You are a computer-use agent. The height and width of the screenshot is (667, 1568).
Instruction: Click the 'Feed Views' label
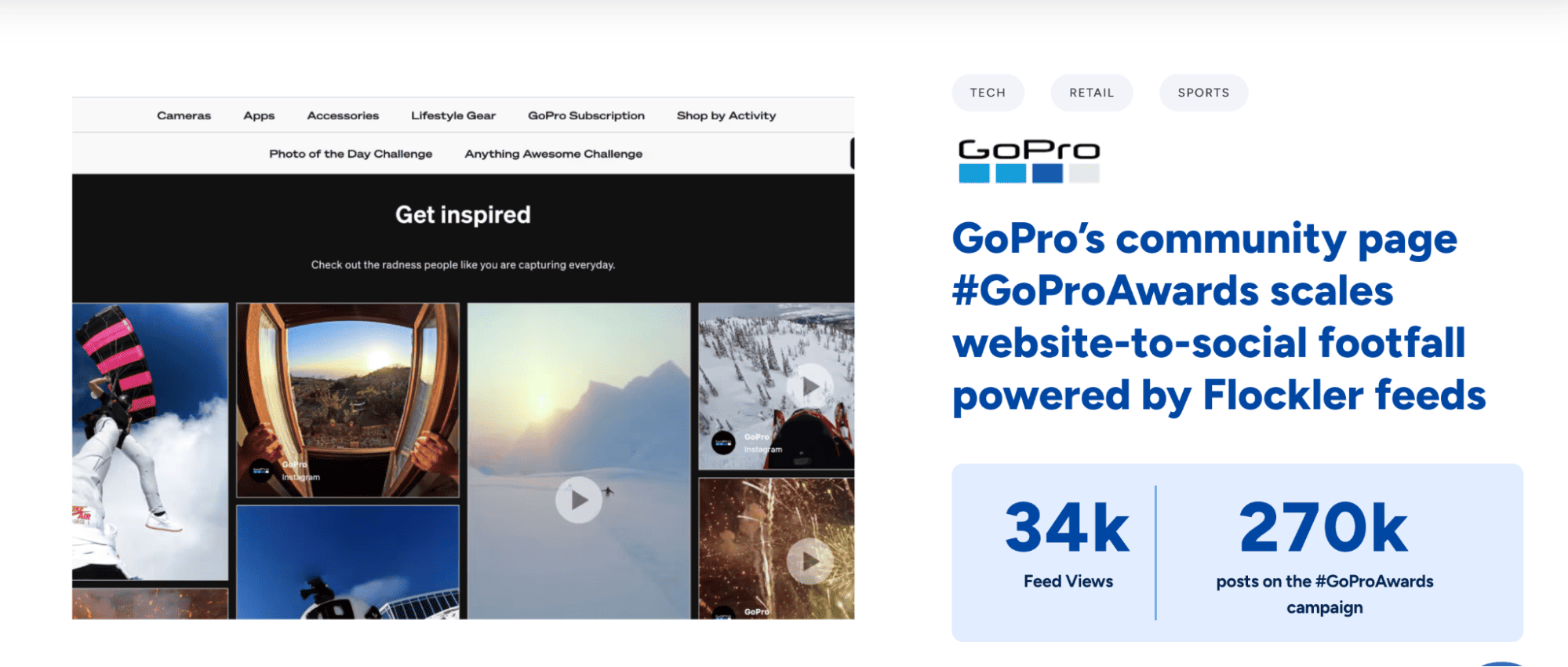click(x=1068, y=581)
